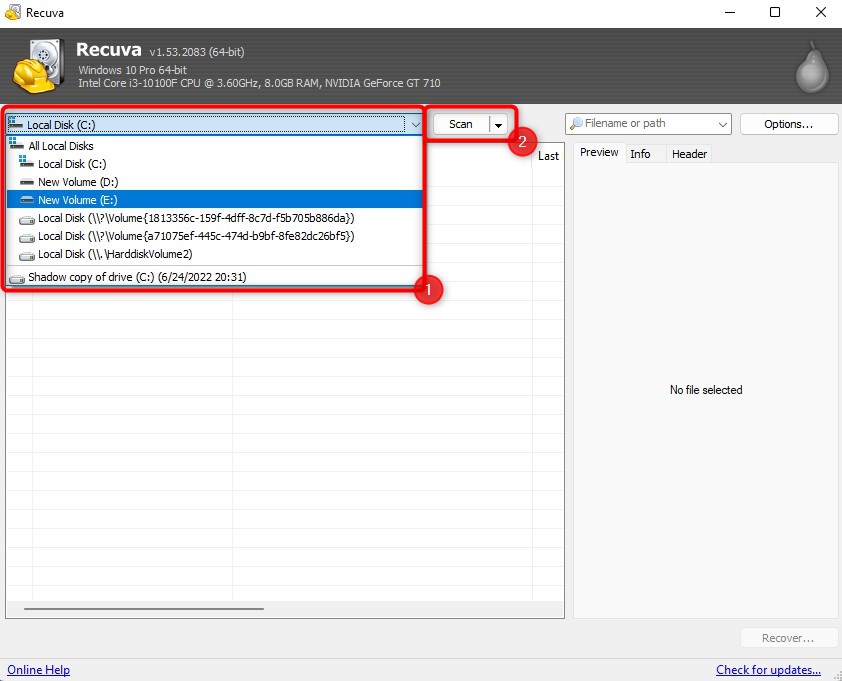Click the Last column header

[x=548, y=156]
